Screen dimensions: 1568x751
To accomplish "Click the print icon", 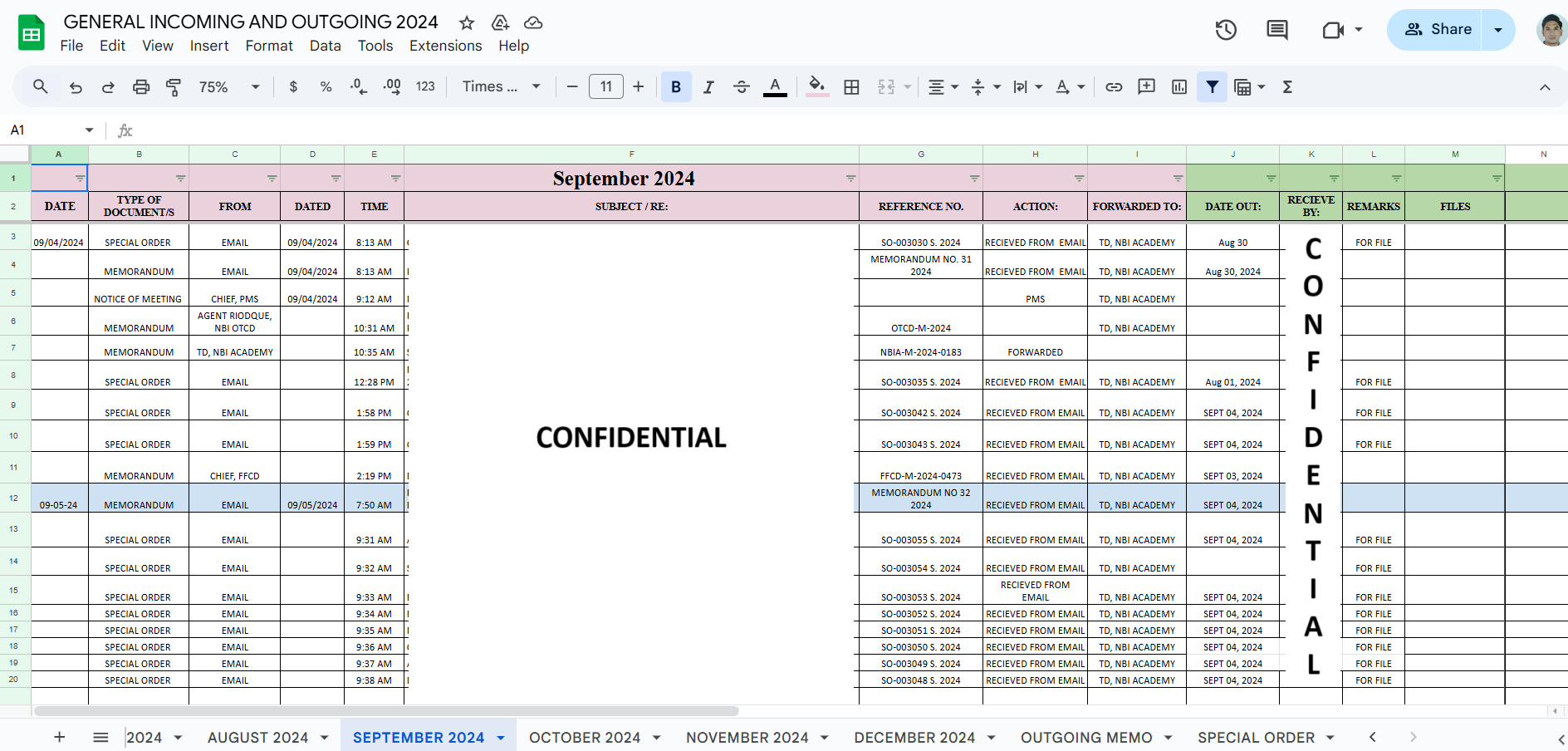I will [141, 87].
